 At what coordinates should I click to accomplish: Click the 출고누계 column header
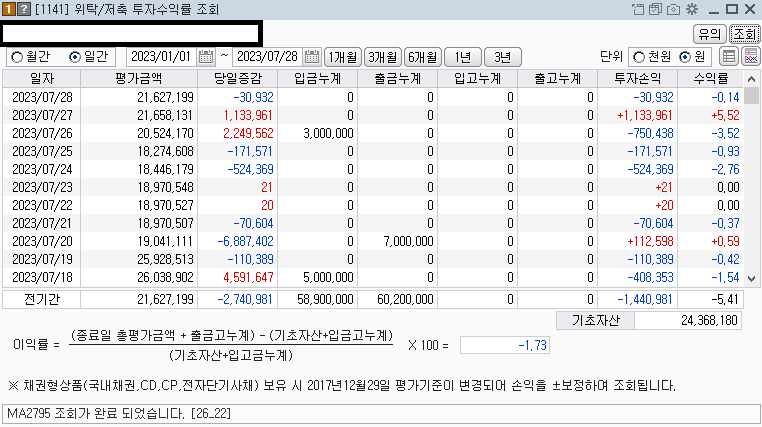[558, 79]
